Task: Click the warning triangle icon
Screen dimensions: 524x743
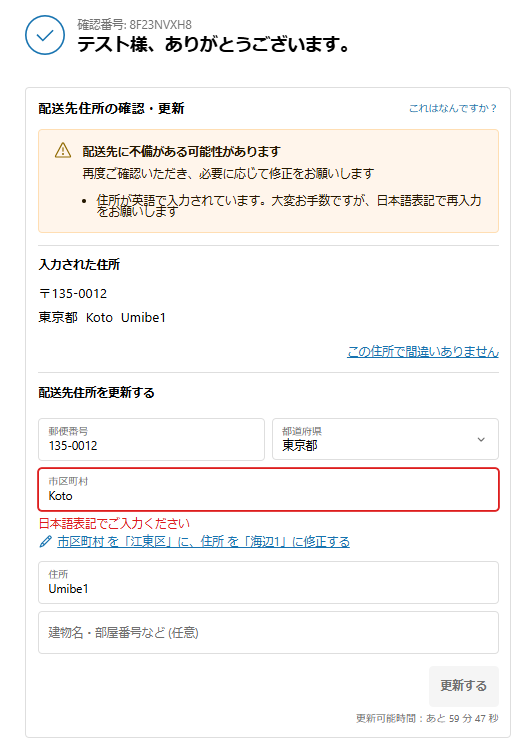Action: [x=63, y=150]
